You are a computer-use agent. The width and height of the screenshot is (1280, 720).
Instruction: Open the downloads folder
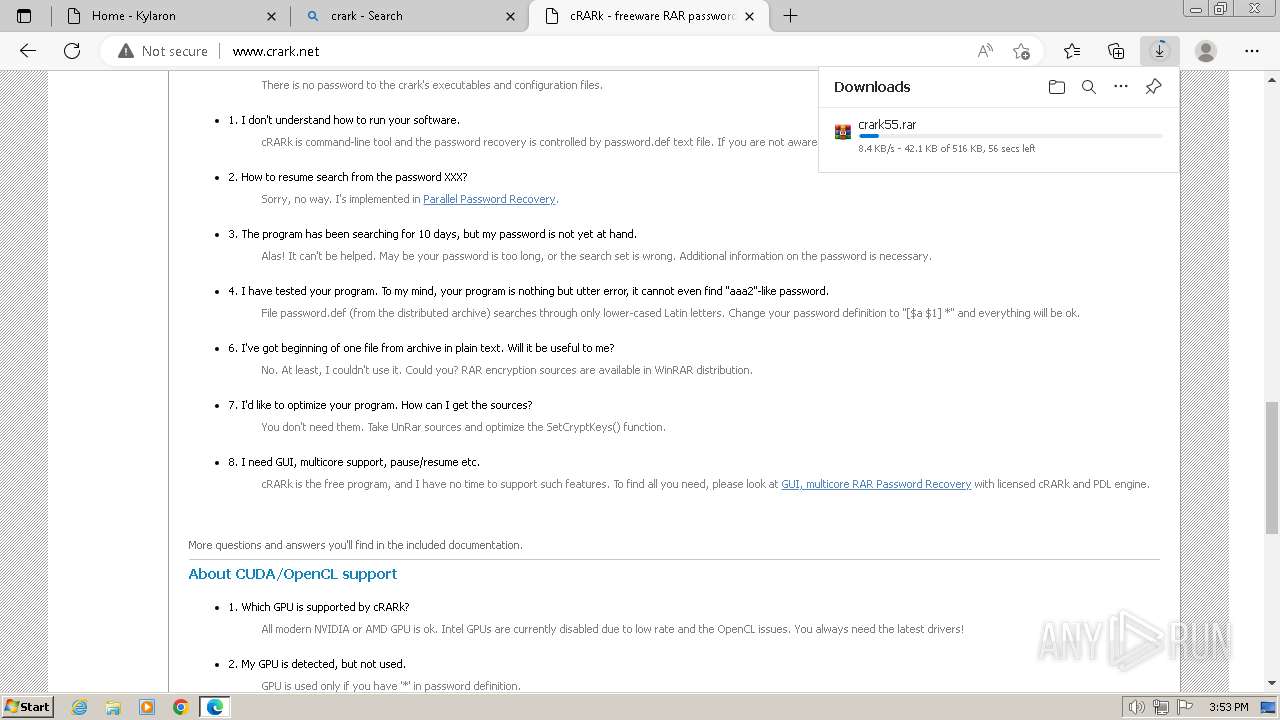[x=1057, y=87]
